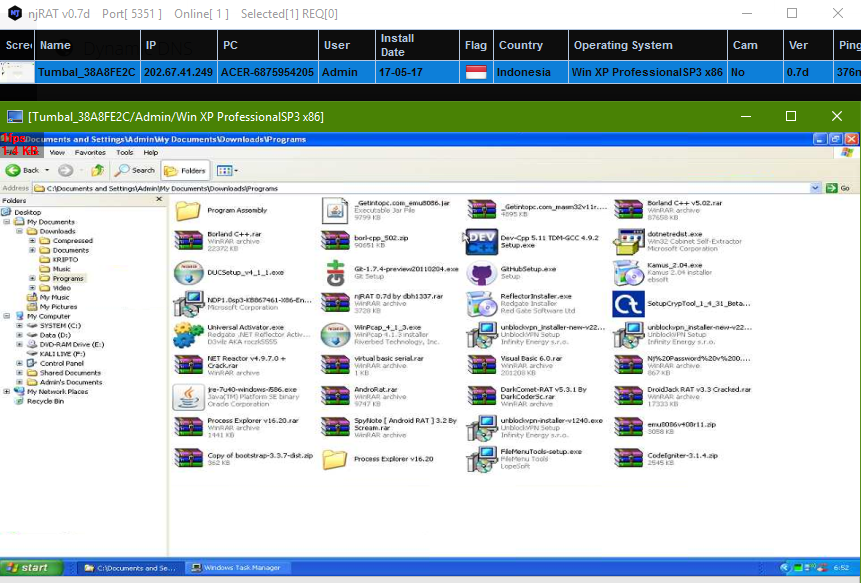Close the Folders pane with X
This screenshot has width=861, height=583.
(159, 199)
